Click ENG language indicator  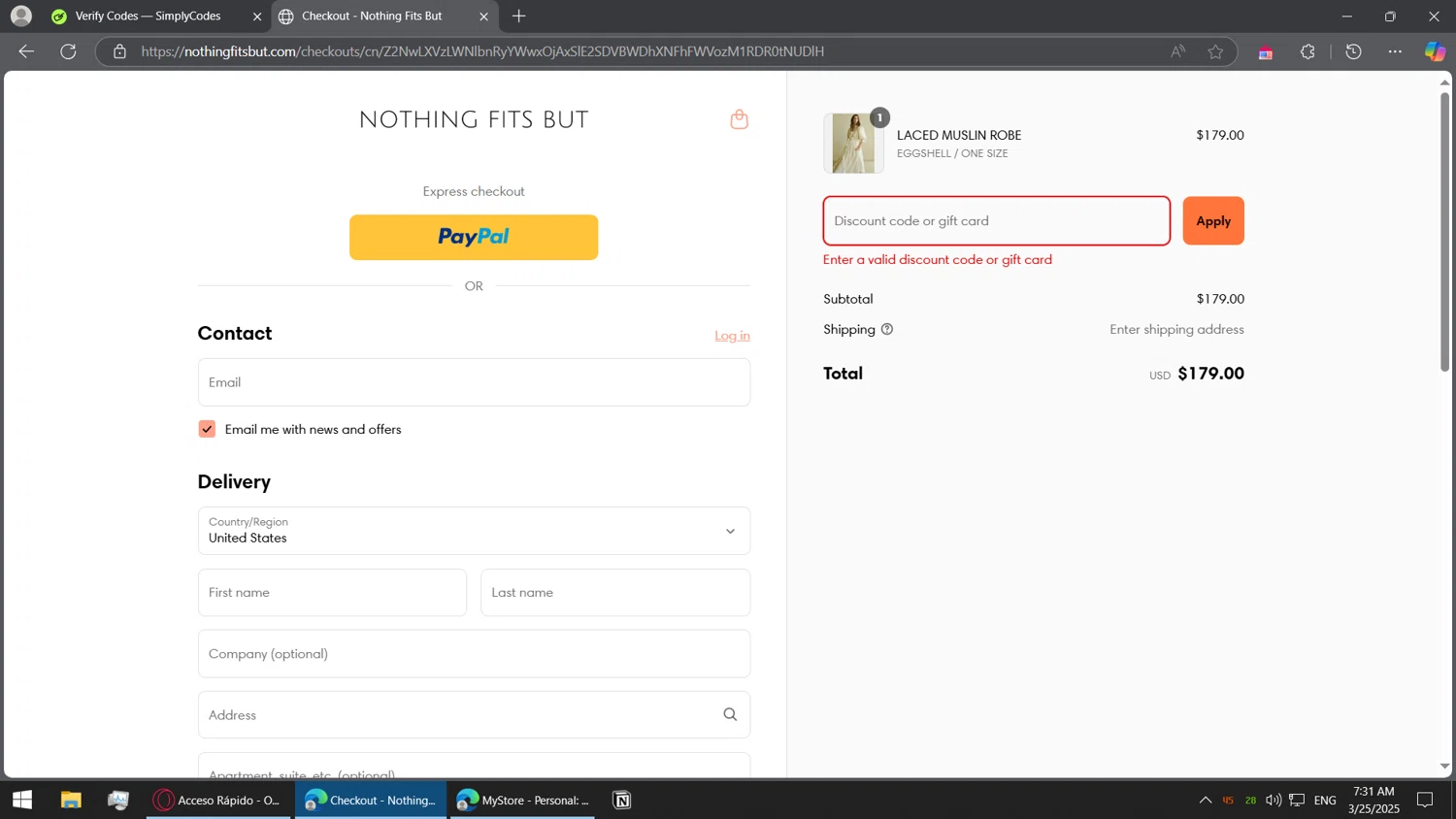click(x=1325, y=801)
